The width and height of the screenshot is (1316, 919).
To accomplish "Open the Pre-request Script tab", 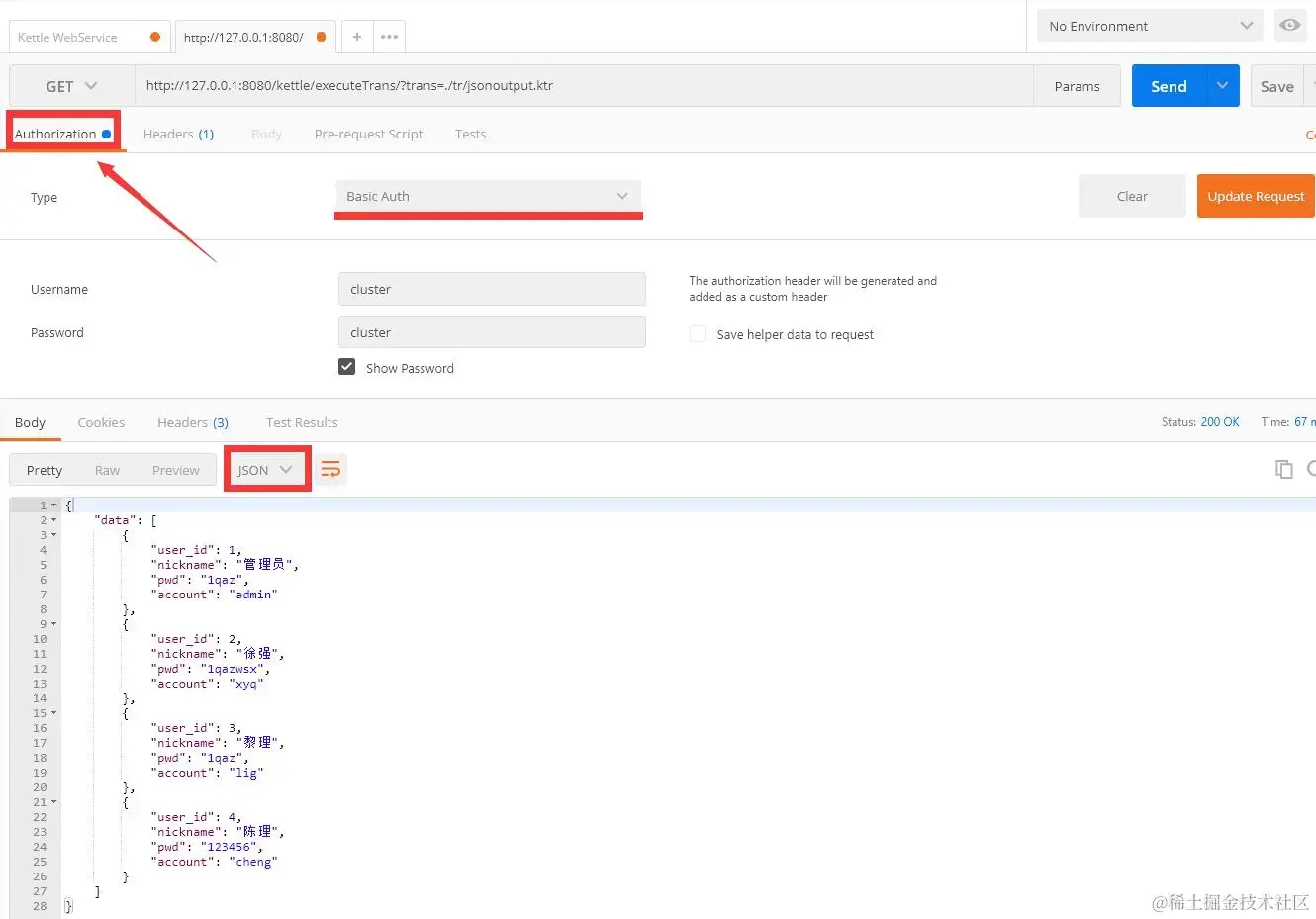I will click(x=368, y=134).
